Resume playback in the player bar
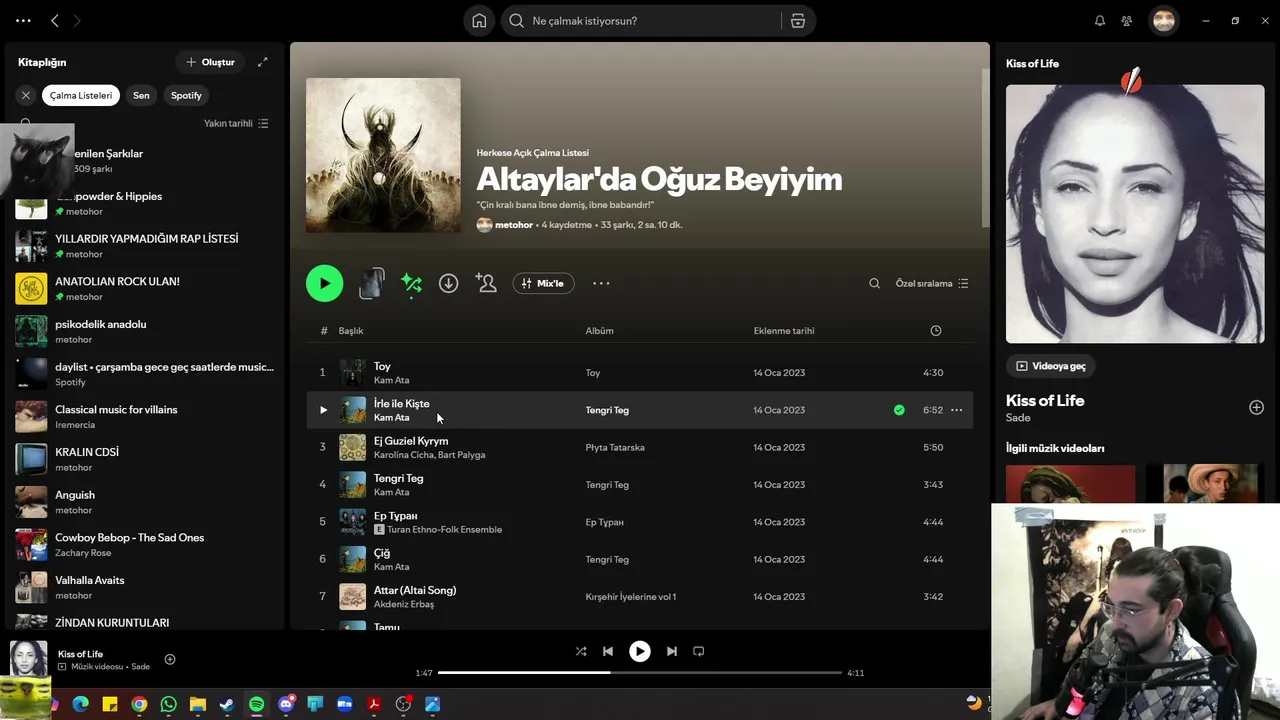Viewport: 1280px width, 720px height. 640,651
